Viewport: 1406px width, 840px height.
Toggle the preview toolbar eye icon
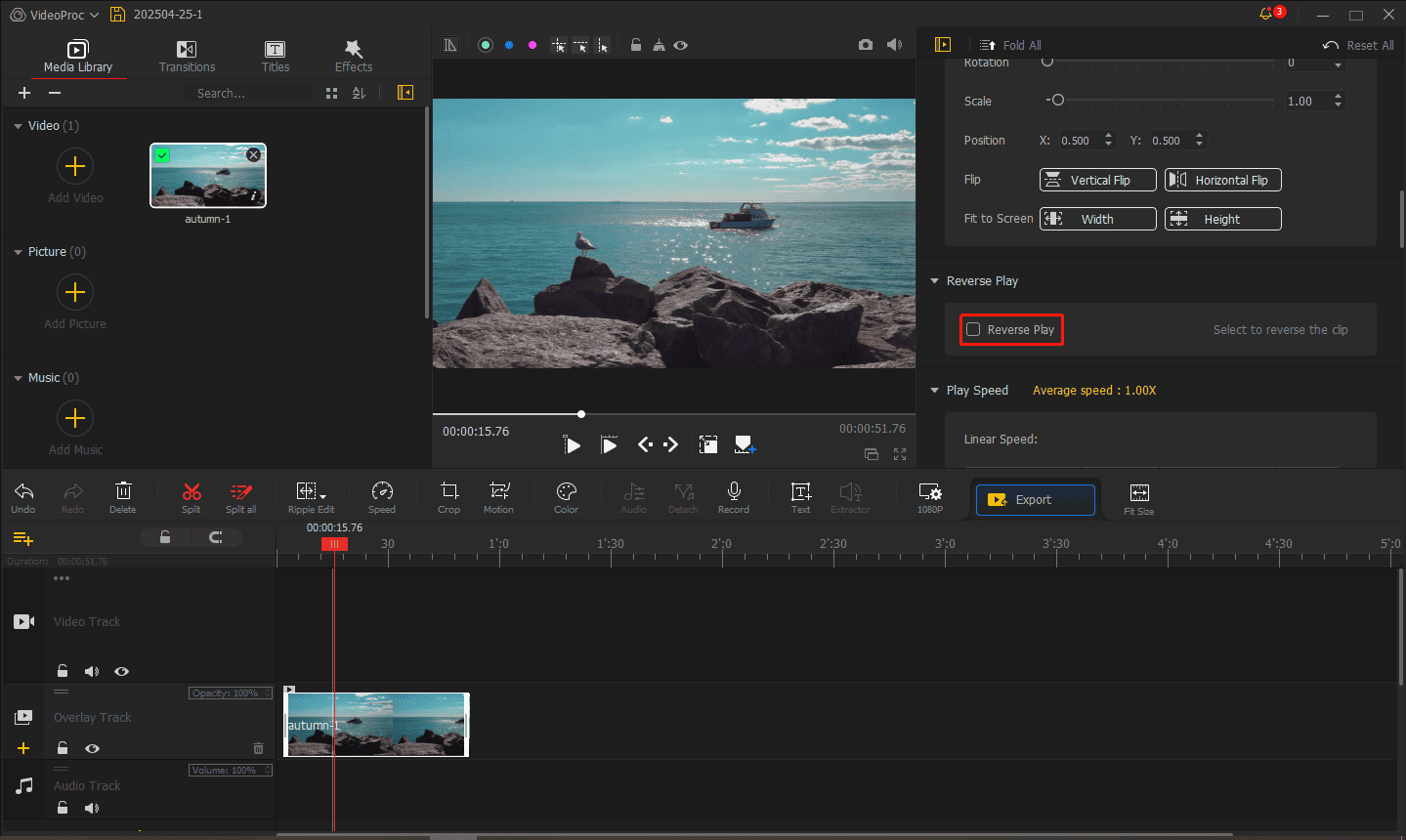tap(681, 45)
